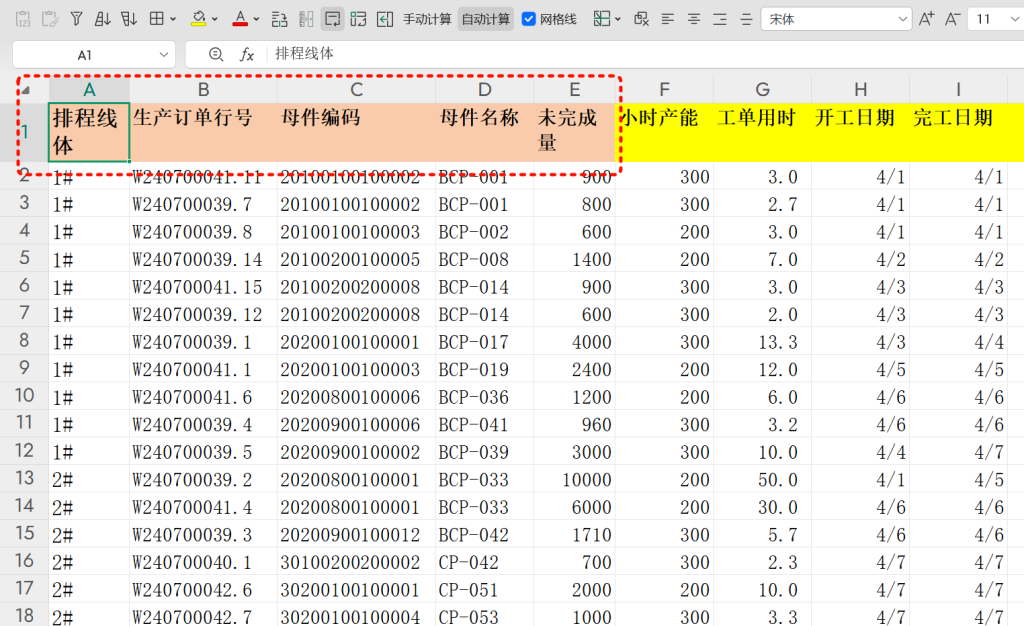This screenshot has width=1024, height=626.
Task: Decrease font size with A- icon
Action: [x=952, y=19]
